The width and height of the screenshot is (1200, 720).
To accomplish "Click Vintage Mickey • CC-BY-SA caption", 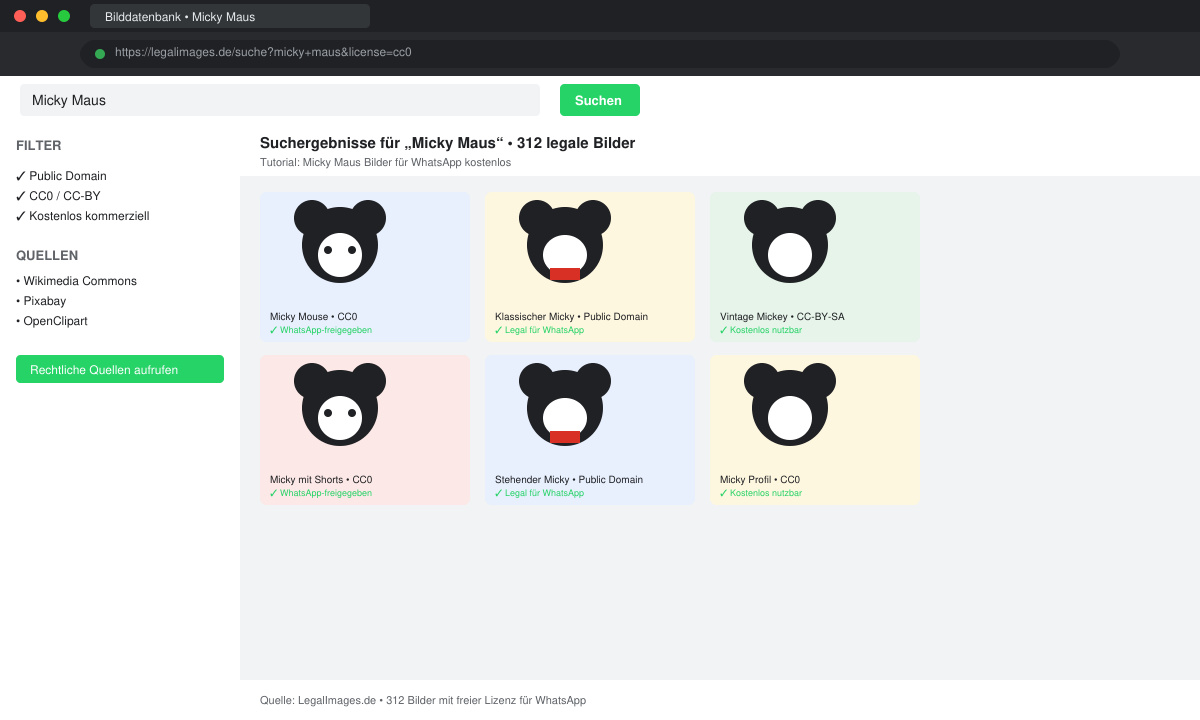I will (782, 317).
